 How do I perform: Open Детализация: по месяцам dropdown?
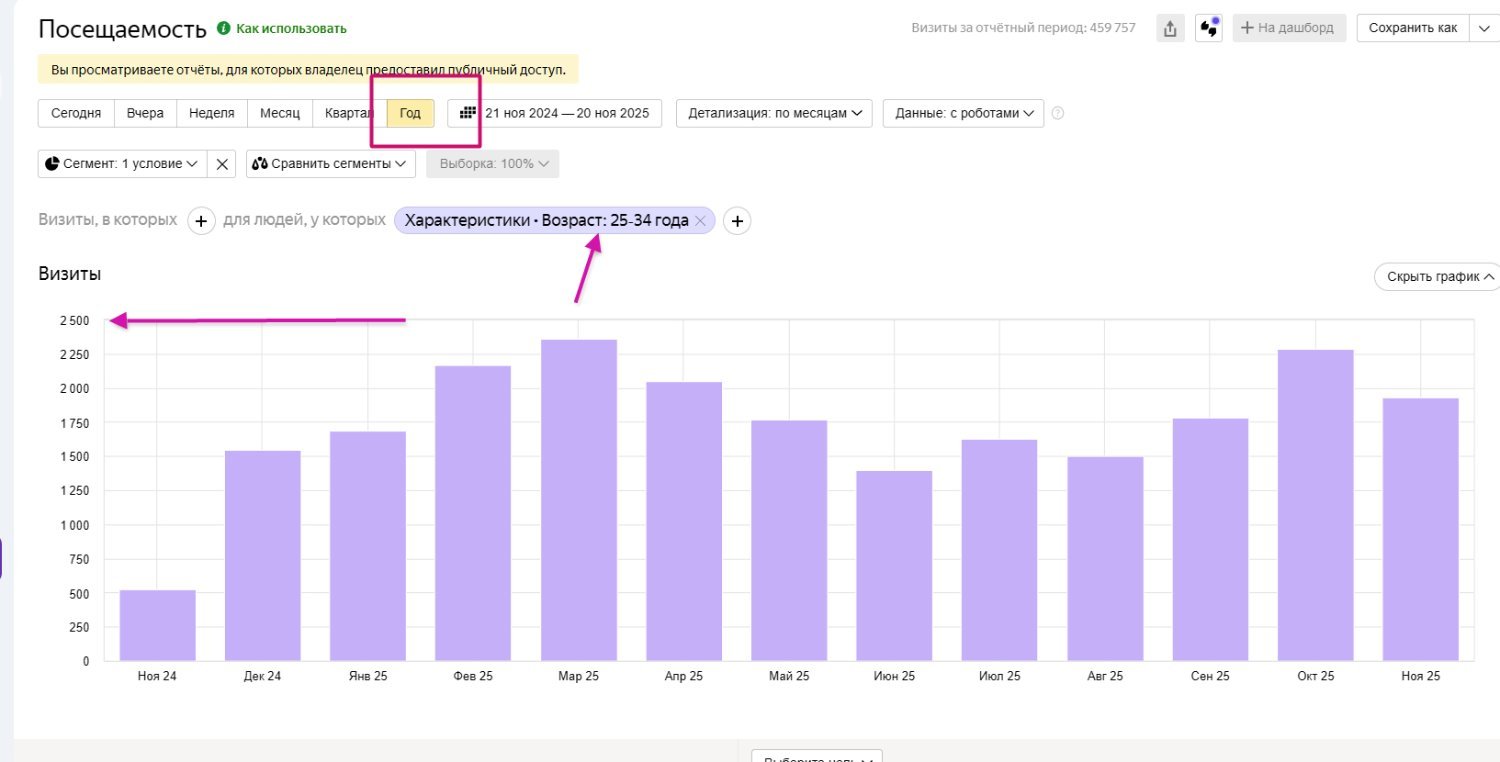coord(774,113)
